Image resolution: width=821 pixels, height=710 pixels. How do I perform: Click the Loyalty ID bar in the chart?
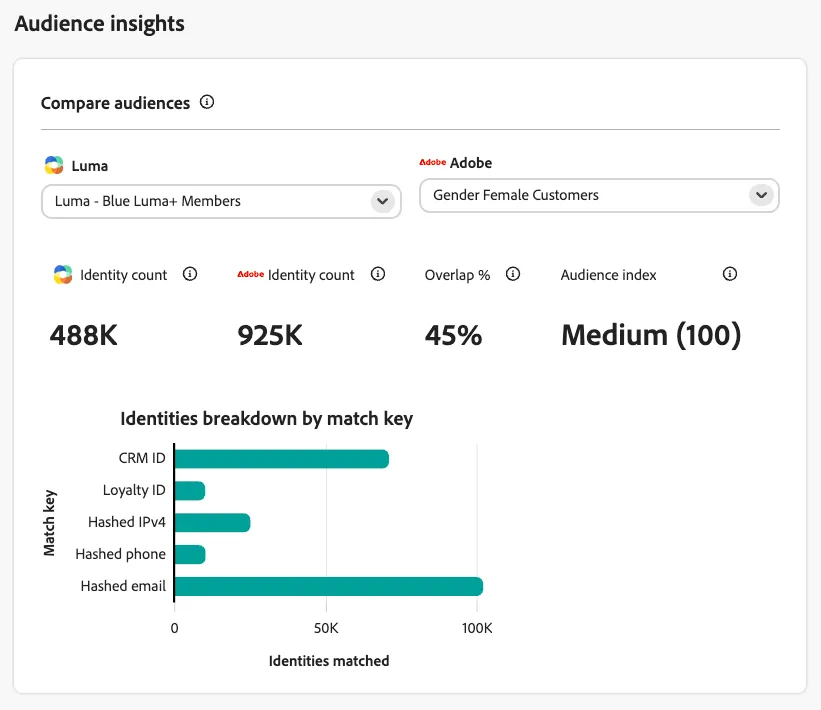tap(190, 491)
